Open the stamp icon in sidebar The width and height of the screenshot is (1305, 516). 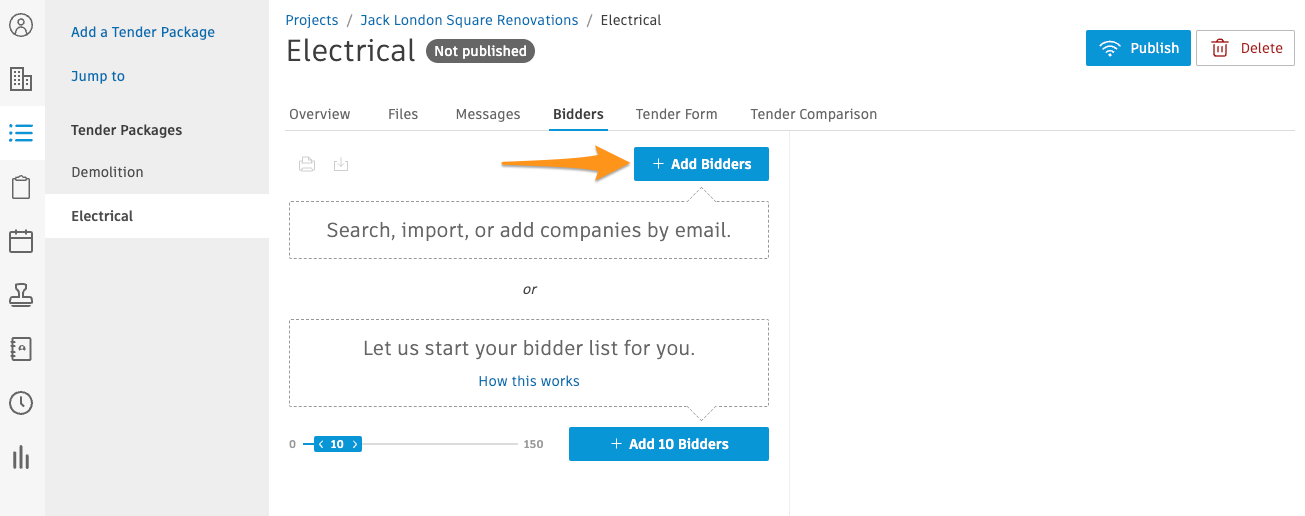(21, 295)
